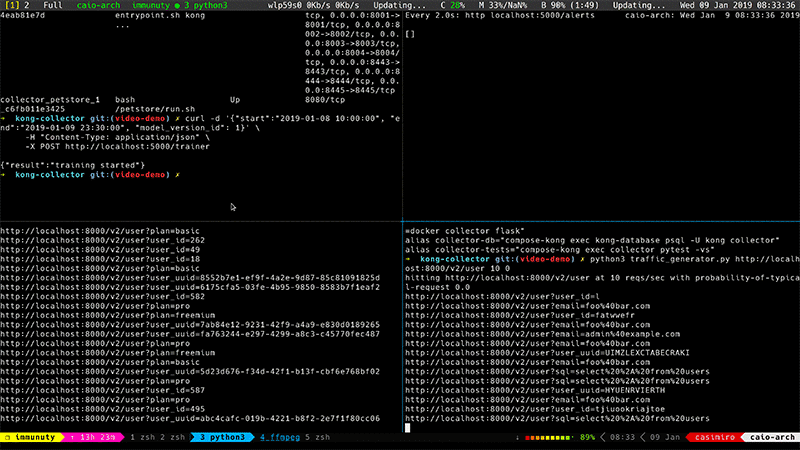The image size is (800, 450).
Task: Click URL with user_id=587
Action: (103, 390)
